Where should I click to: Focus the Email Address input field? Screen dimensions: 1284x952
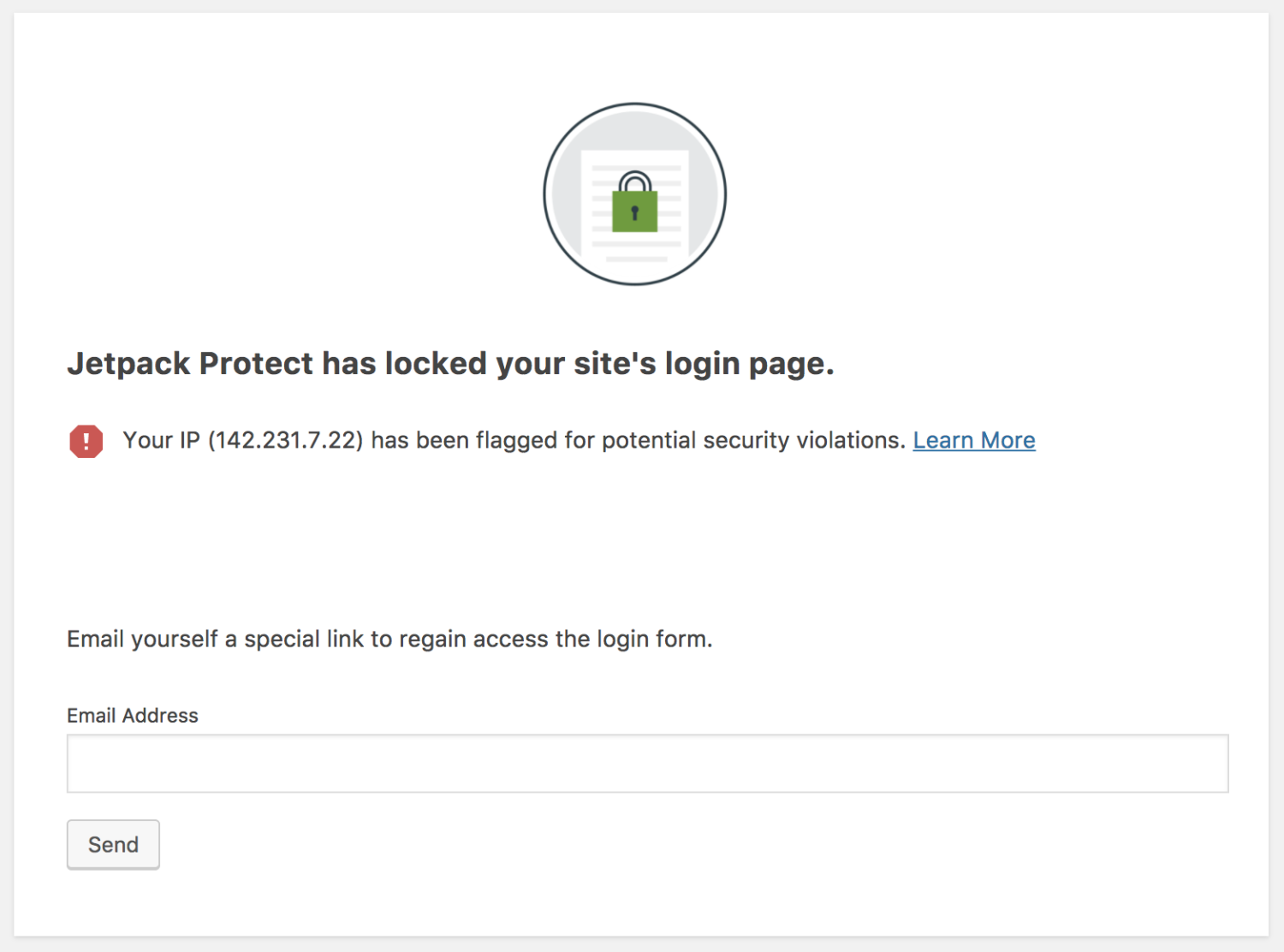tap(647, 763)
